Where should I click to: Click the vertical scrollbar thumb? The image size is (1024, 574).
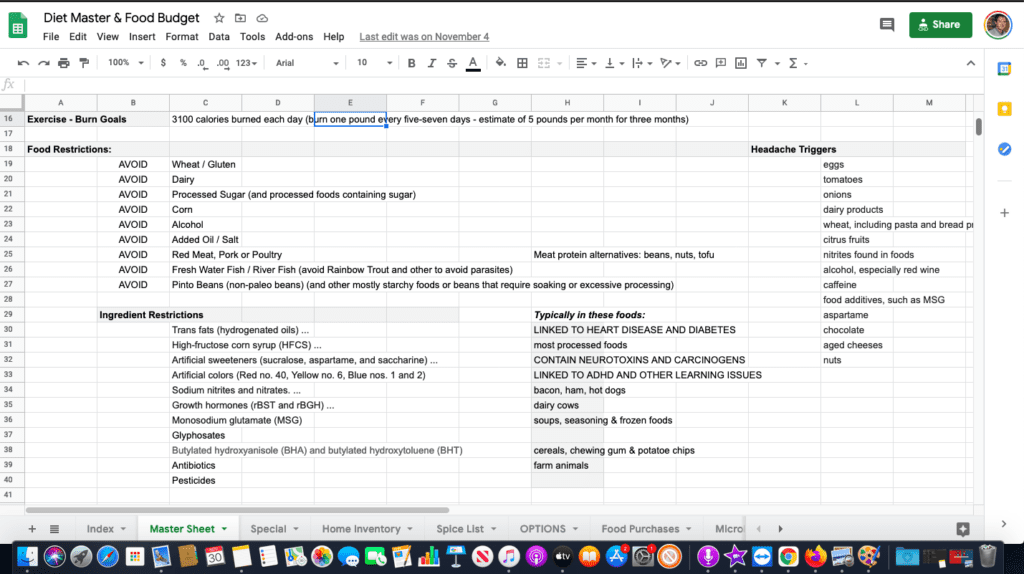tap(978, 126)
